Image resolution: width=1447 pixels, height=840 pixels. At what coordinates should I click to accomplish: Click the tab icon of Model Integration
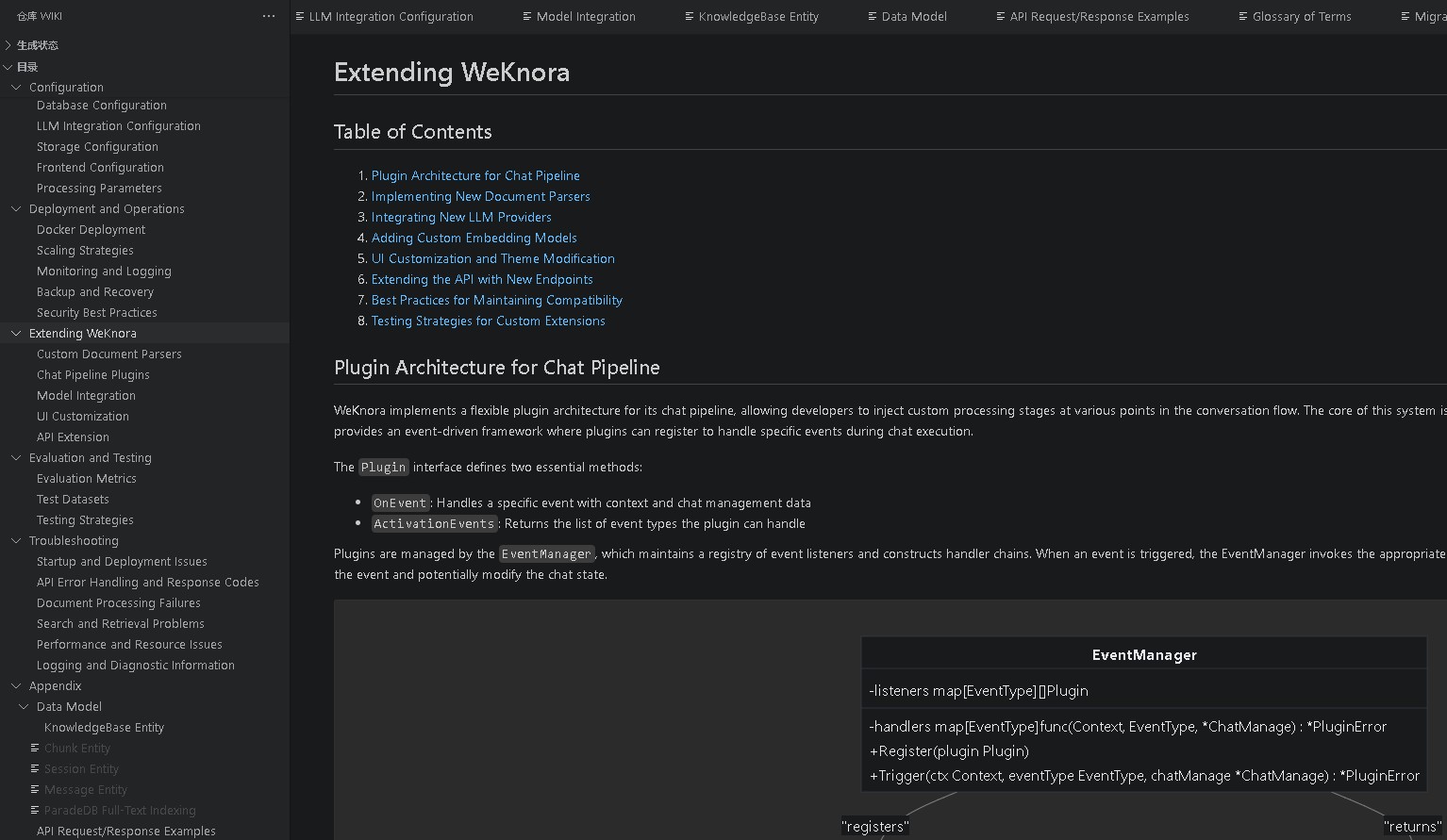tap(527, 16)
